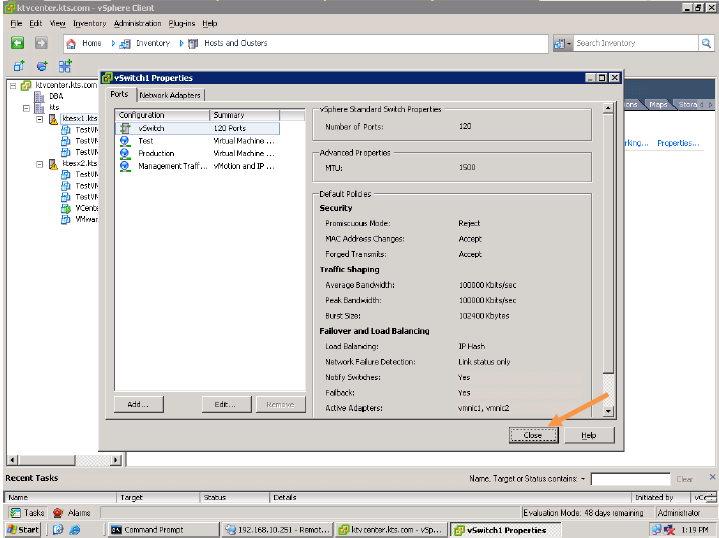719x538 pixels.
Task: Click the Close button in dialog
Action: pos(533,435)
